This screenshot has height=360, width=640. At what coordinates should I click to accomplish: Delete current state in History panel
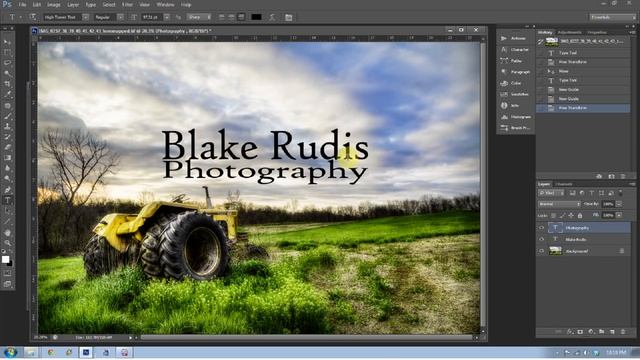coord(623,176)
